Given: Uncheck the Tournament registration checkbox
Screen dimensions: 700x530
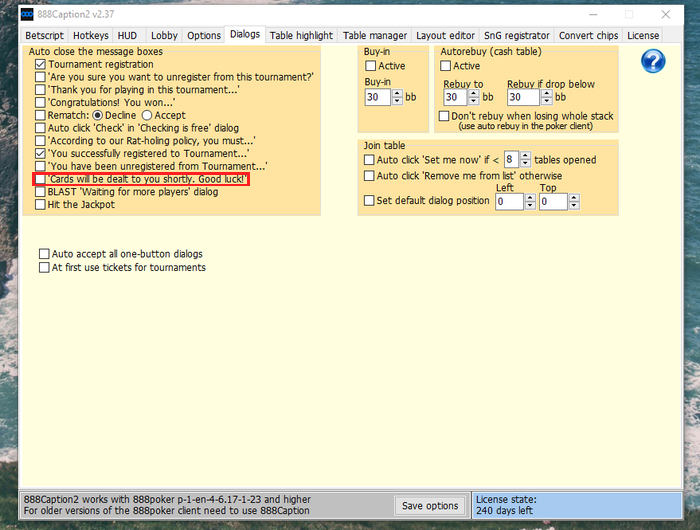Looking at the screenshot, I should (x=40, y=64).
